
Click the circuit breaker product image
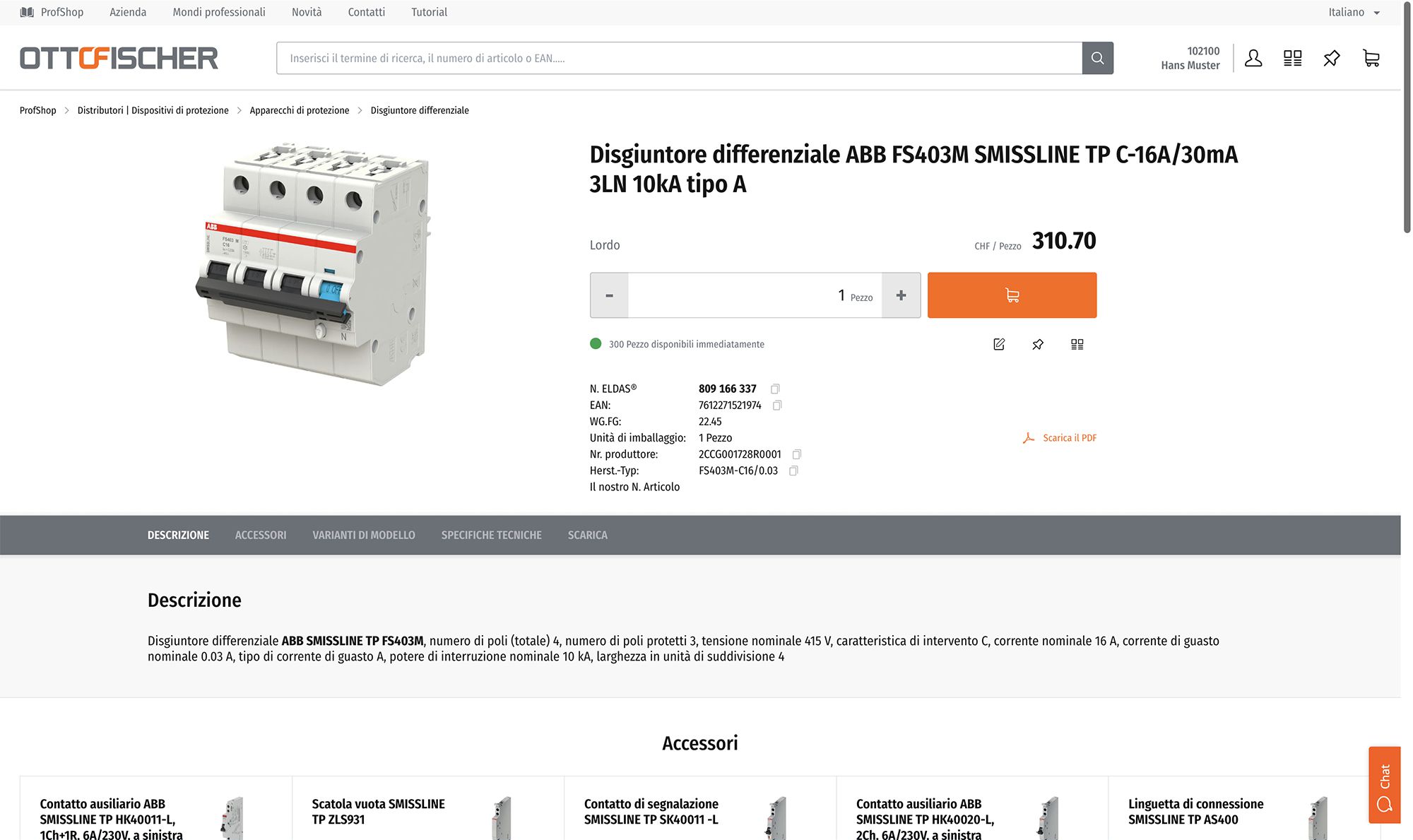coord(314,265)
